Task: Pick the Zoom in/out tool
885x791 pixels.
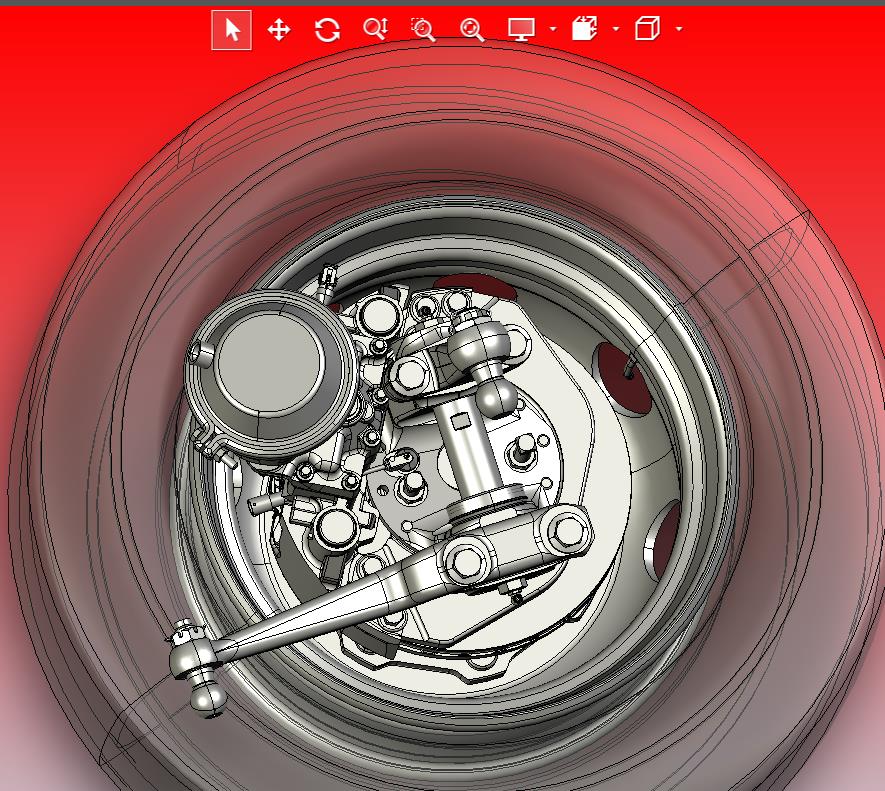Action: pyautogui.click(x=375, y=29)
